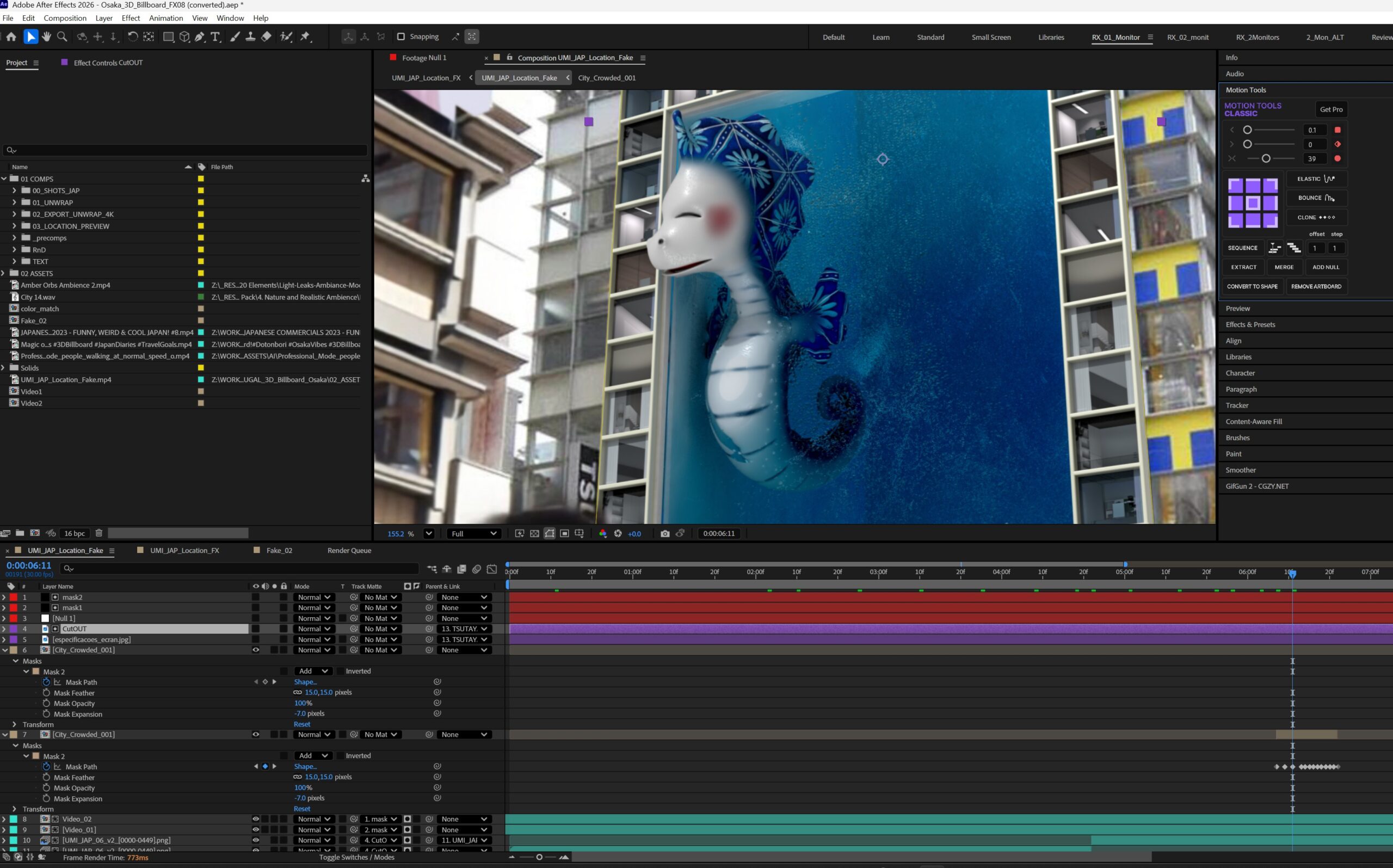
Task: Delete selected project item with trash icon
Action: click(x=98, y=533)
